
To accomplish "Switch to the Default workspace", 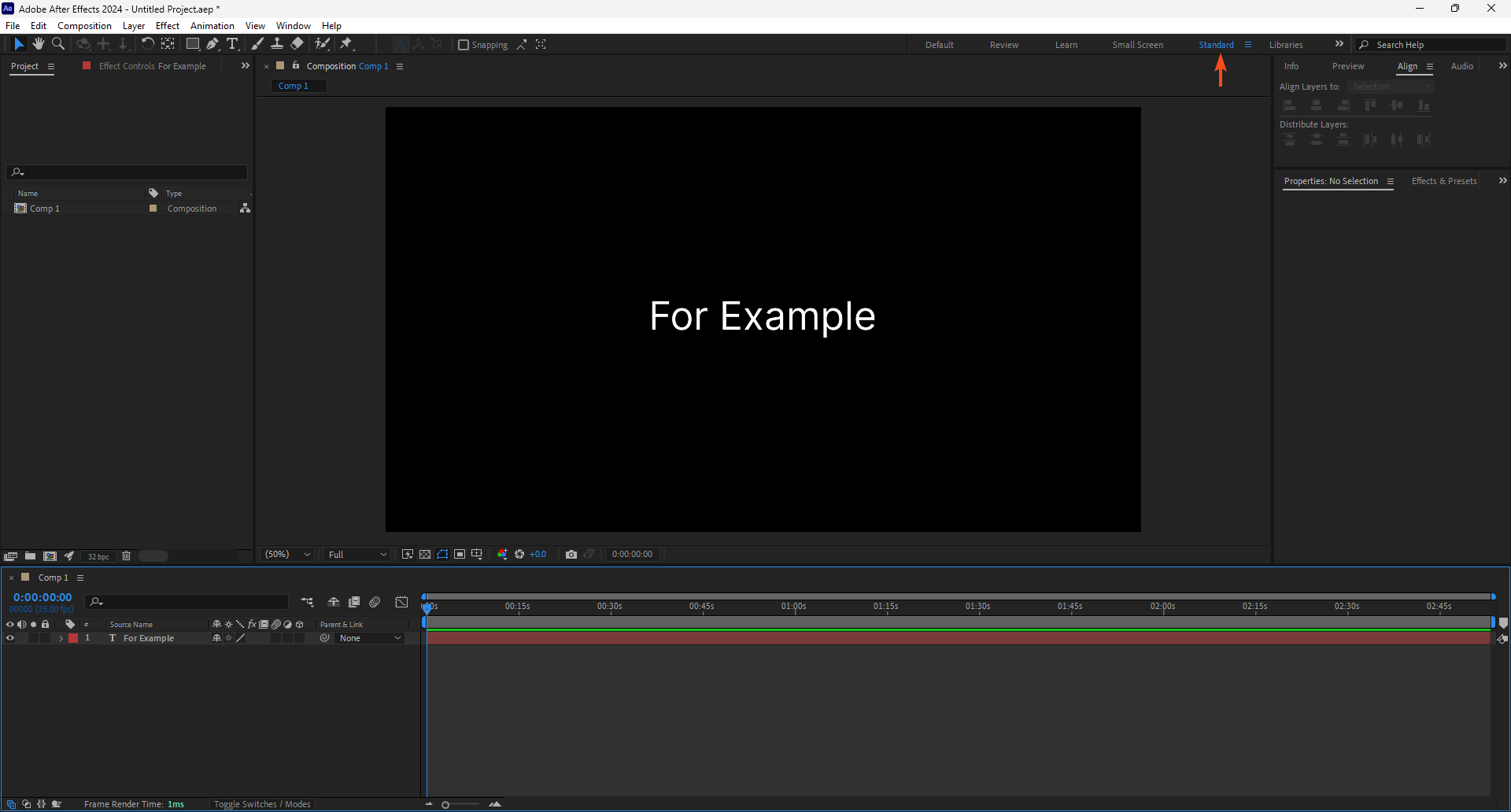I will (940, 45).
